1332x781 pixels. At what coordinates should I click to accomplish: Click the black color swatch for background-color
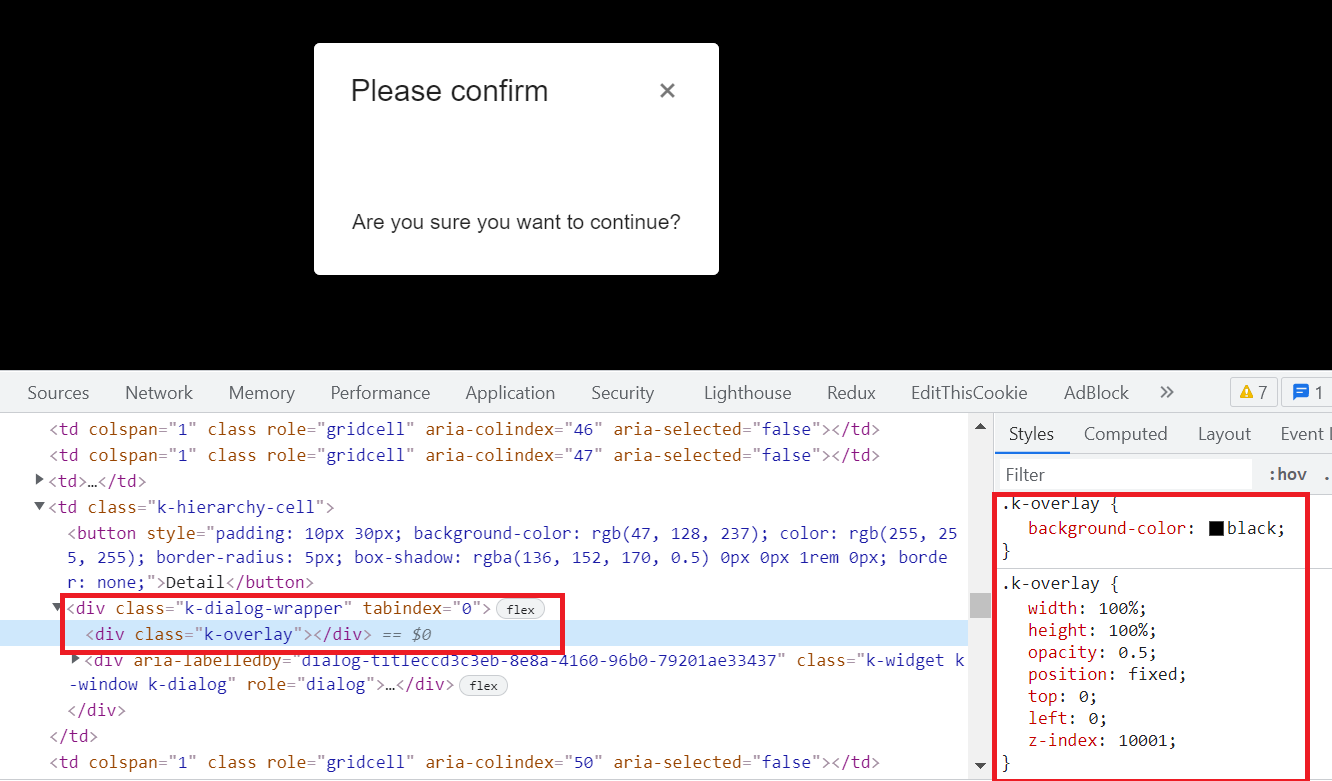[1216, 528]
